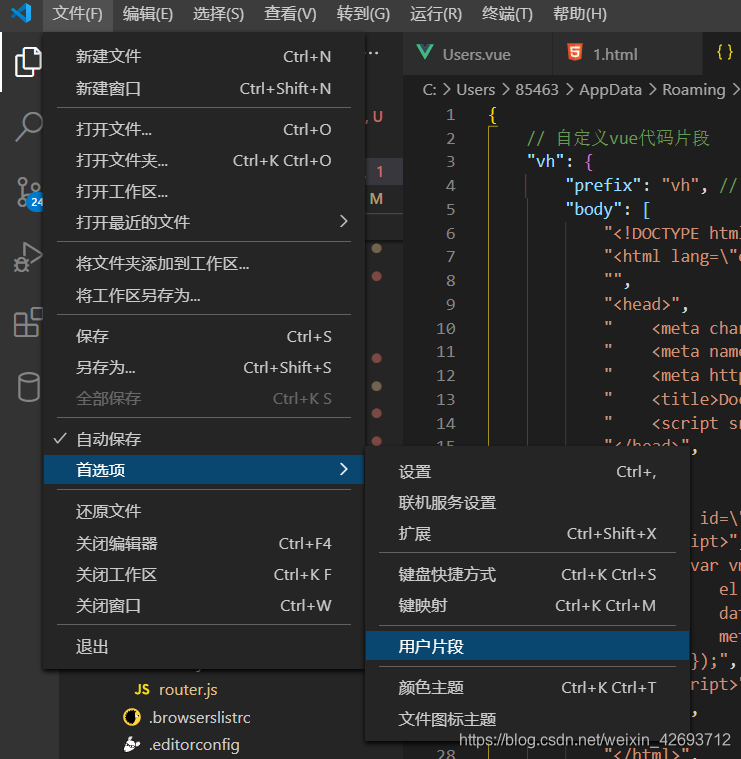Viewport: 741px width, 759px height.
Task: Open the Run and Debug view
Action: (x=28, y=257)
